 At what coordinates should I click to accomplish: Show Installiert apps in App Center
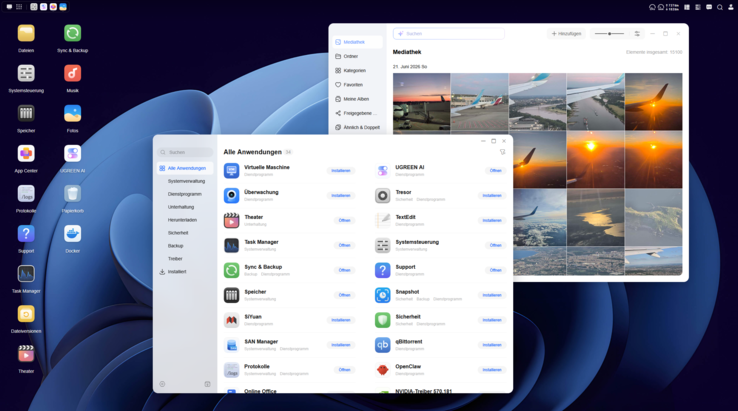177,272
